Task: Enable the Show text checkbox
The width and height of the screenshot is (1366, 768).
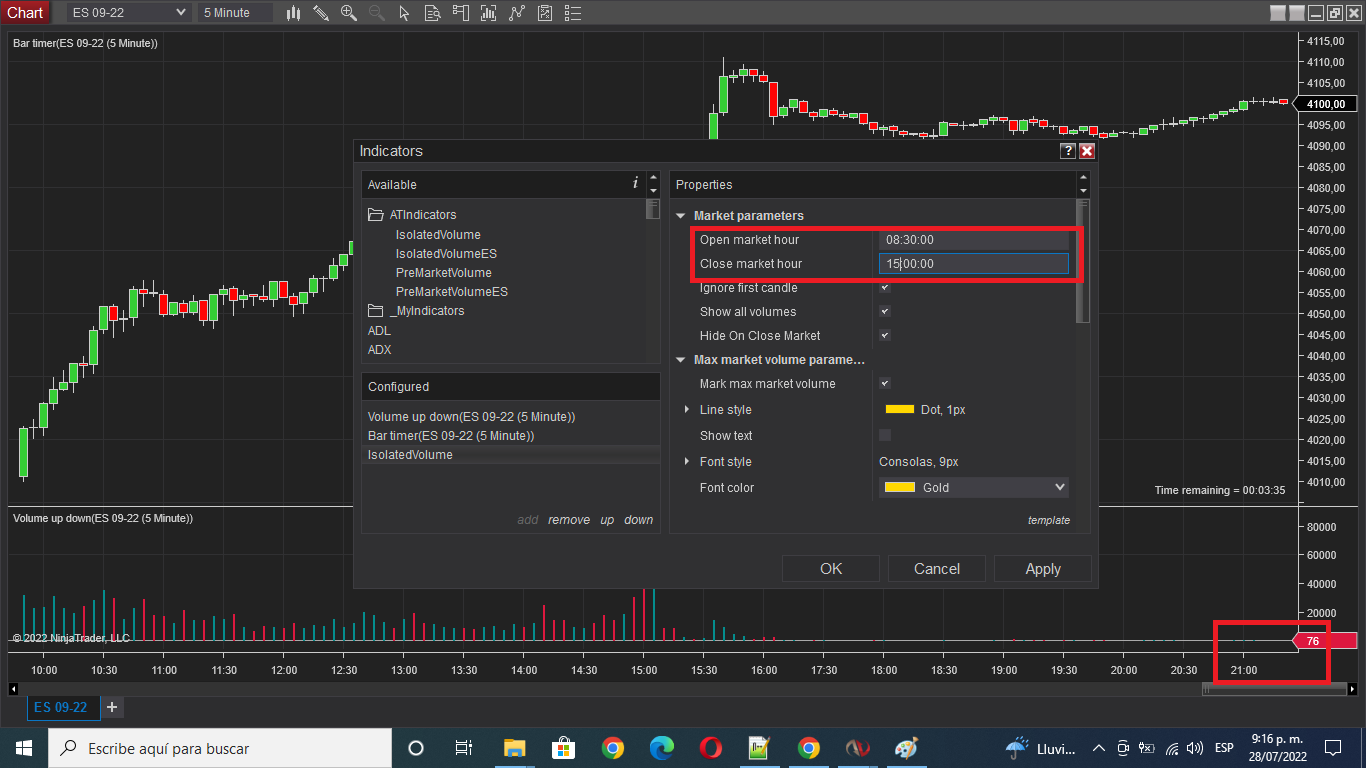Action: tap(884, 435)
